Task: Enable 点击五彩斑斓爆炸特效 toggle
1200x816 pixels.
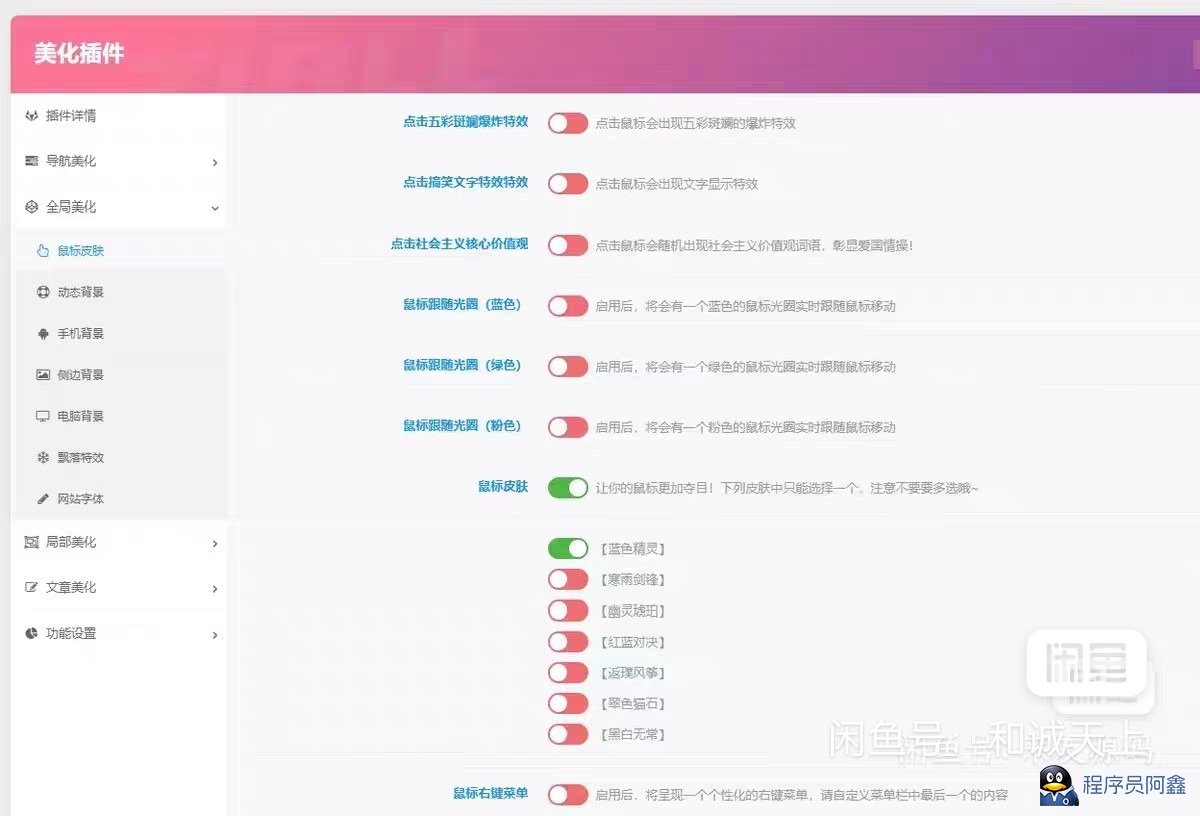Action: click(x=567, y=123)
